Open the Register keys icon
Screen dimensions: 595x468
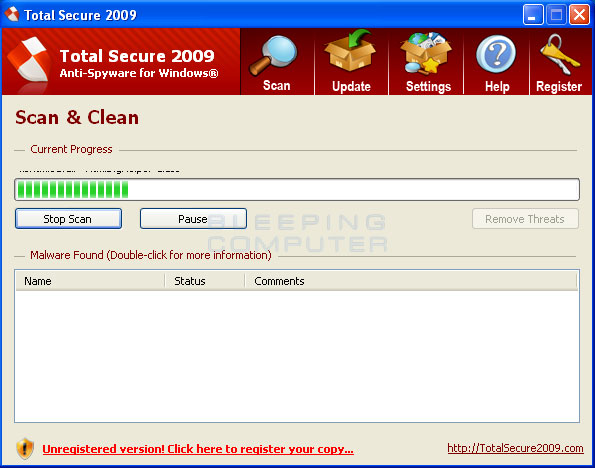560,55
